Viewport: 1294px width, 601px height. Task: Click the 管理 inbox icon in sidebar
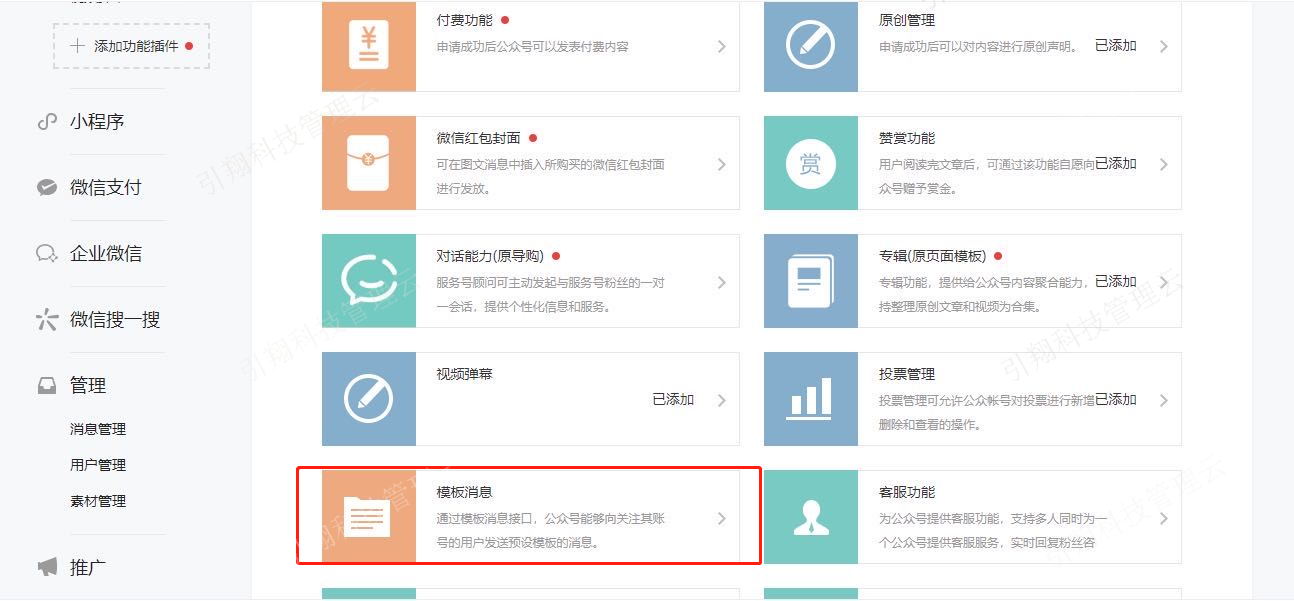[x=46, y=386]
